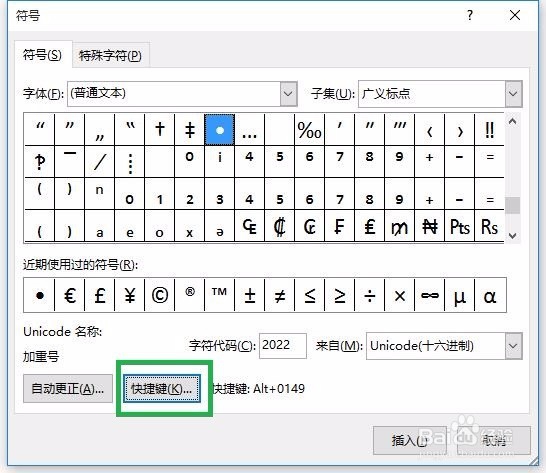Pick the multiplication × recent symbol
This screenshot has width=546, height=473.
399,295
